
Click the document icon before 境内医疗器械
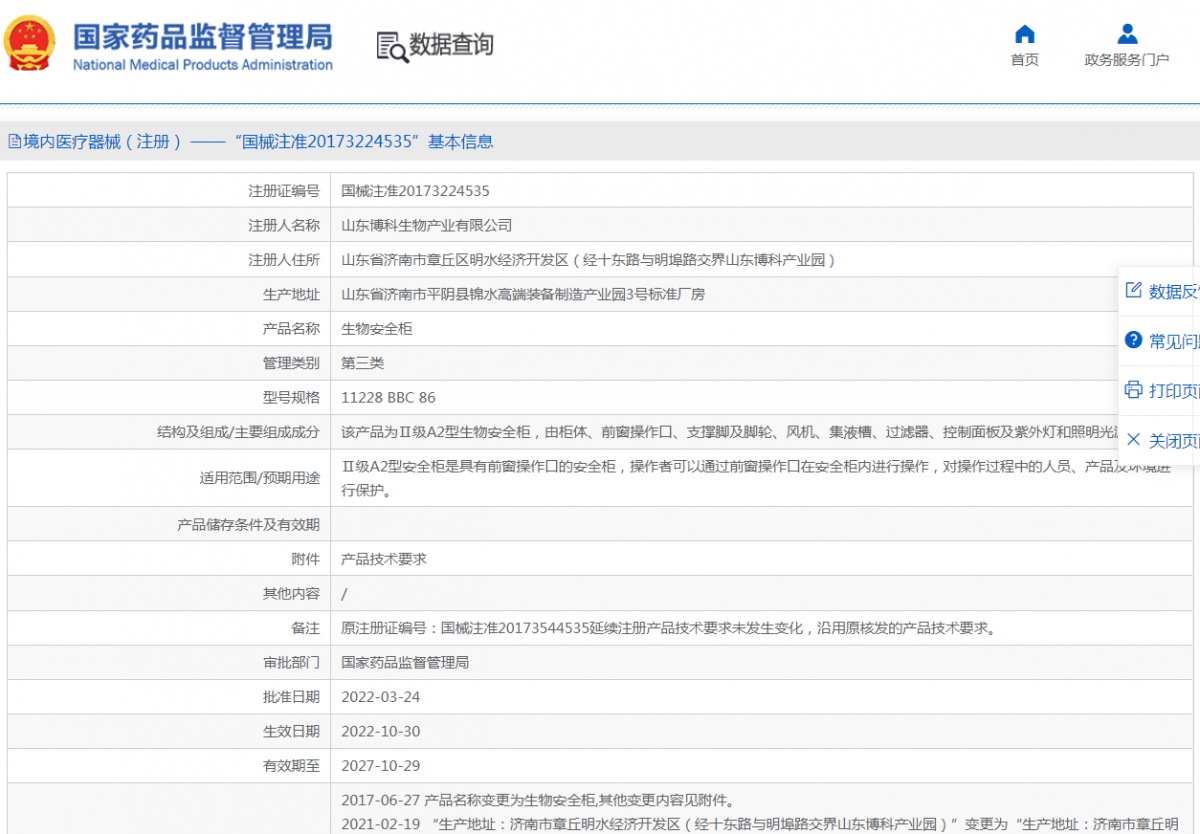(x=14, y=142)
